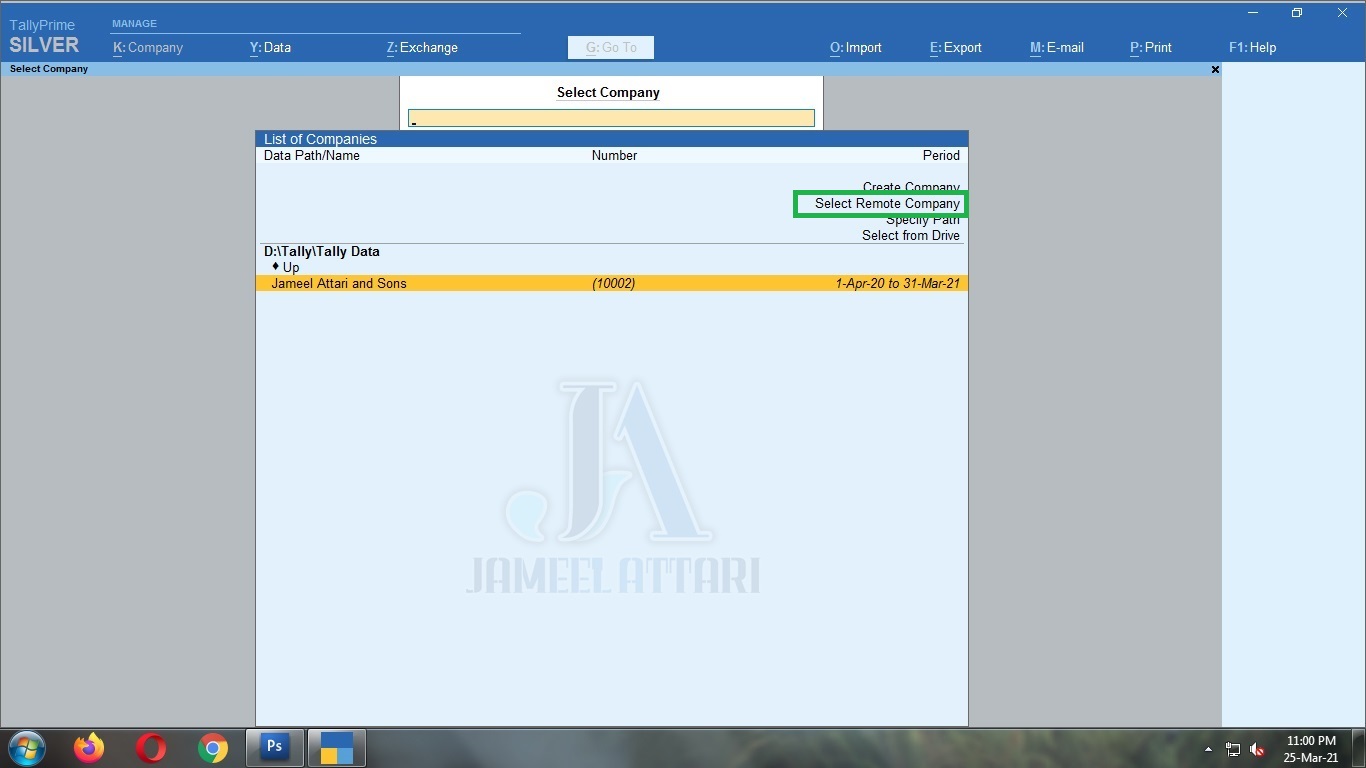The width and height of the screenshot is (1366, 768).
Task: Minimize the TallyPrime window
Action: [x=1253, y=13]
